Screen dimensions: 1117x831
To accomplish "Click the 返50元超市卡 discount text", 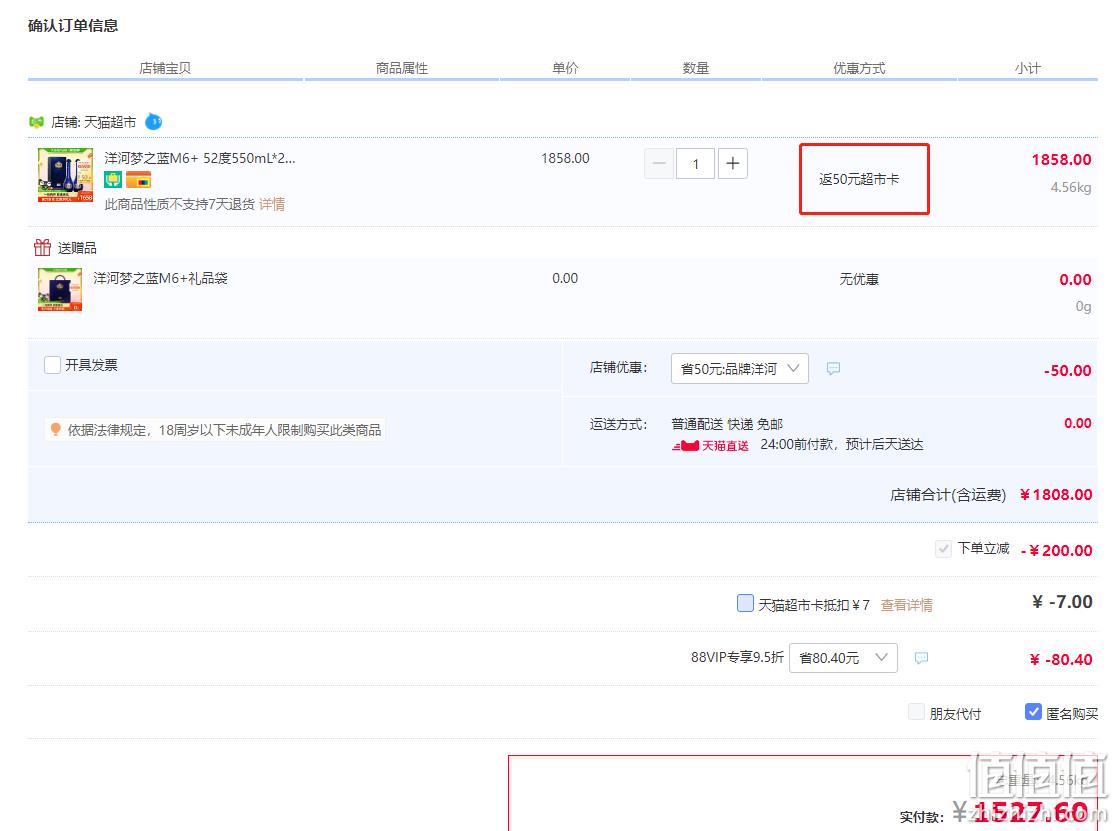I will pos(859,179).
